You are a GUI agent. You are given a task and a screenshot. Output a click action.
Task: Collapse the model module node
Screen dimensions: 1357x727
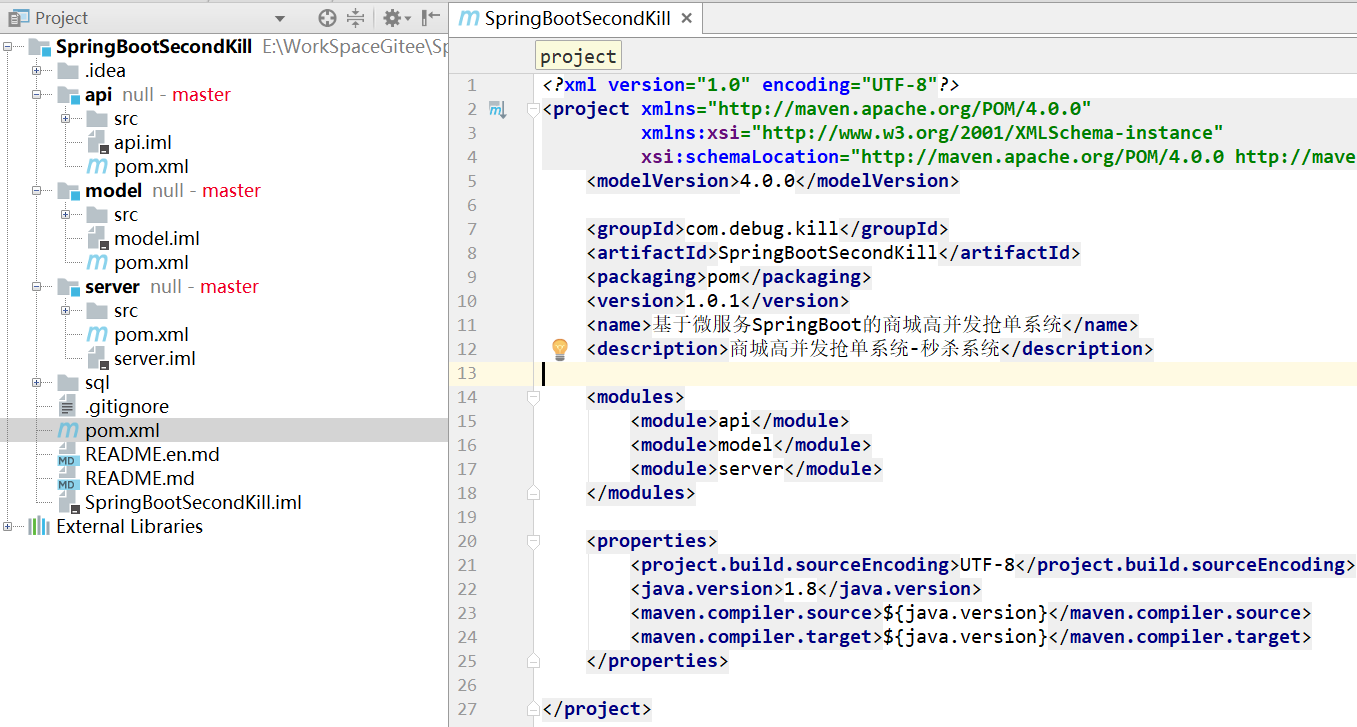[x=36, y=191]
